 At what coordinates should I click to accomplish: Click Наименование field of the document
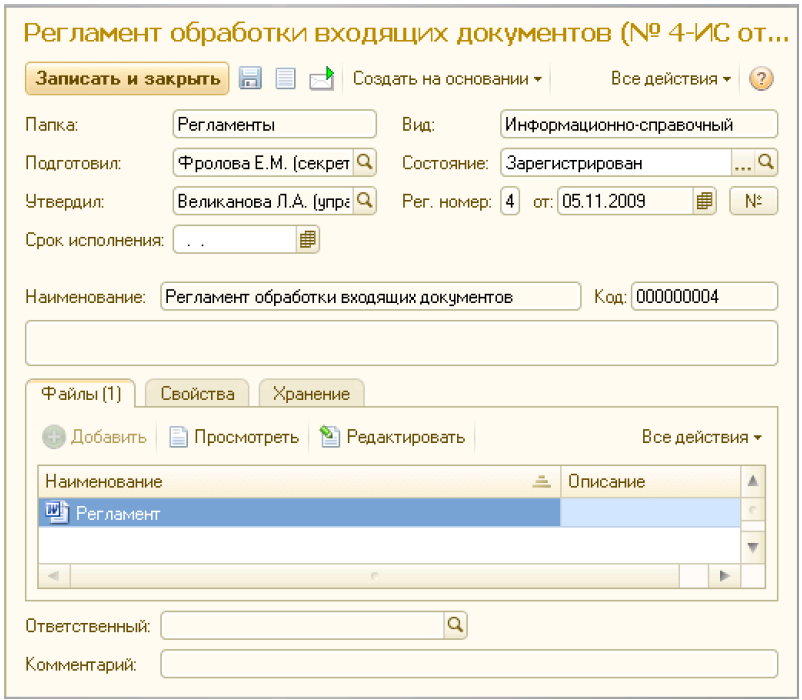(371, 297)
